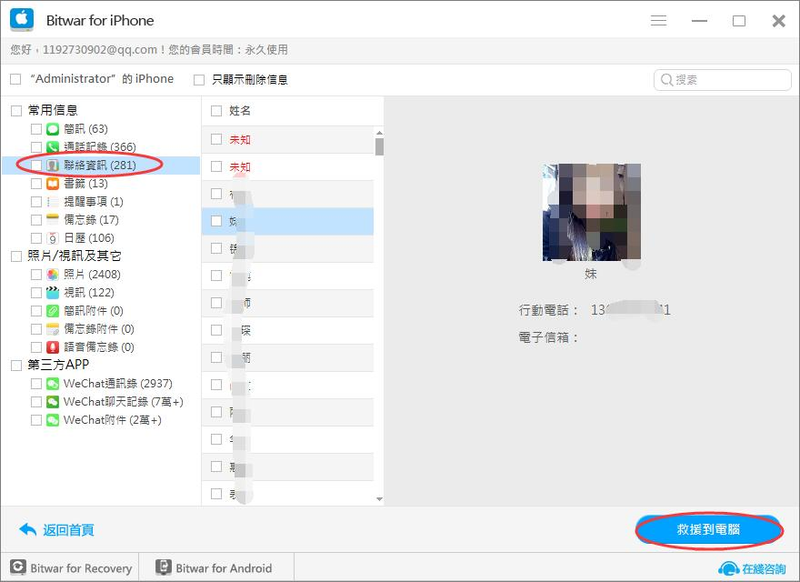Enable 只顯示刪除信息 checkbox
The height and width of the screenshot is (582, 800).
(199, 80)
